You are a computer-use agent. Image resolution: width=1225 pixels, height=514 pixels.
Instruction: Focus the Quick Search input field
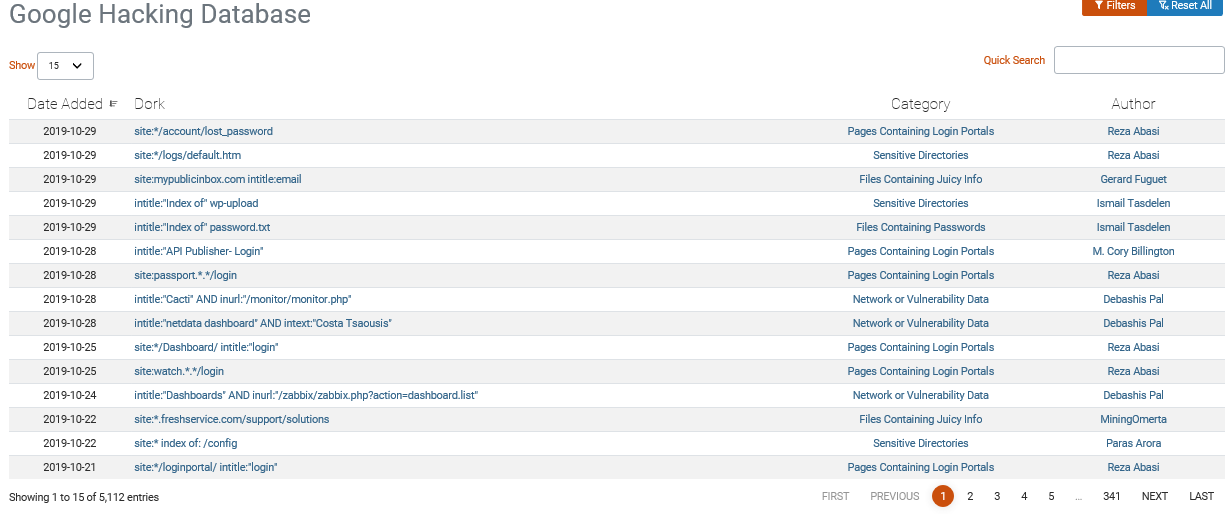pos(1139,60)
